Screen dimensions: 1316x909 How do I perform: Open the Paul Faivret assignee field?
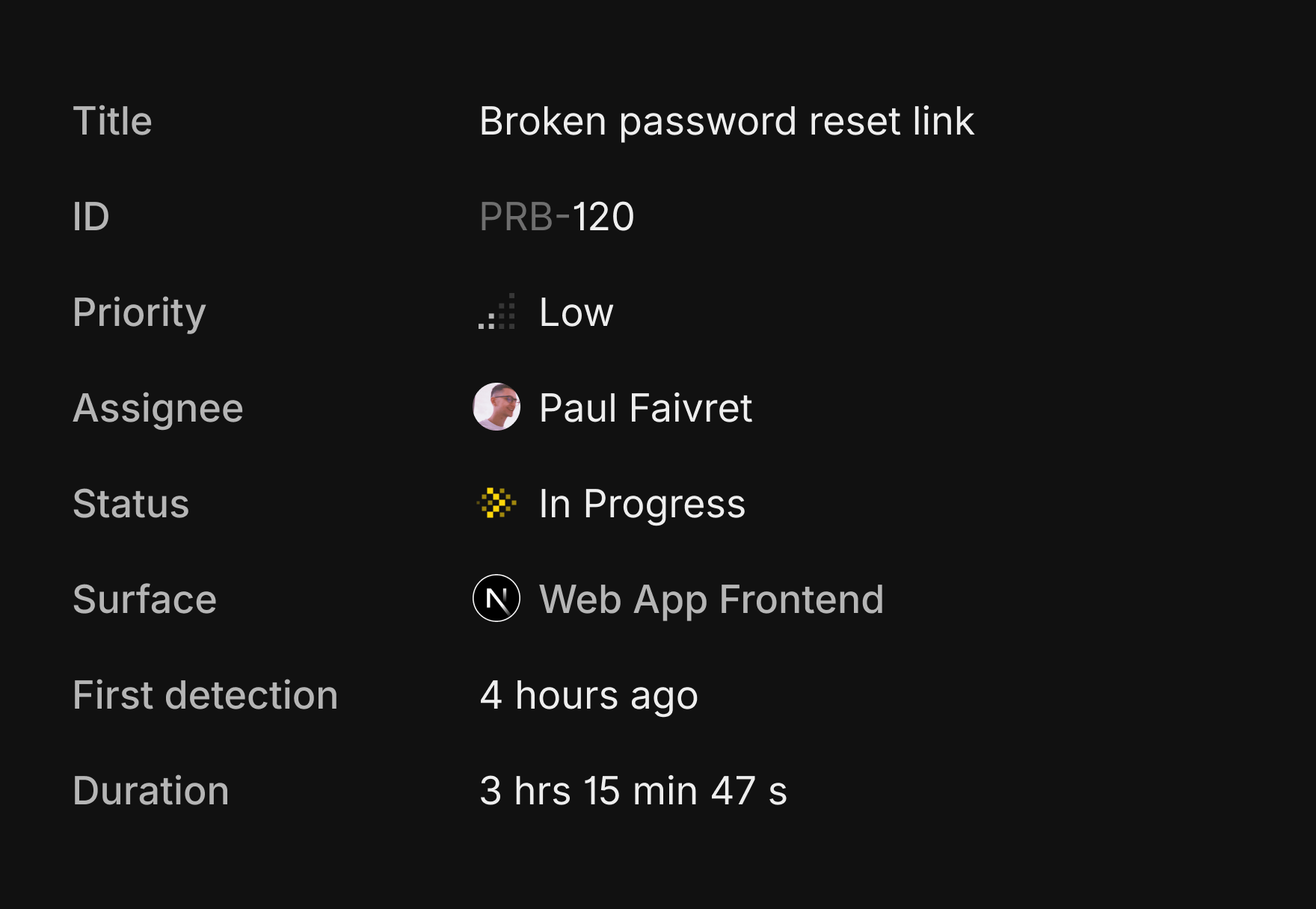pyautogui.click(x=645, y=408)
